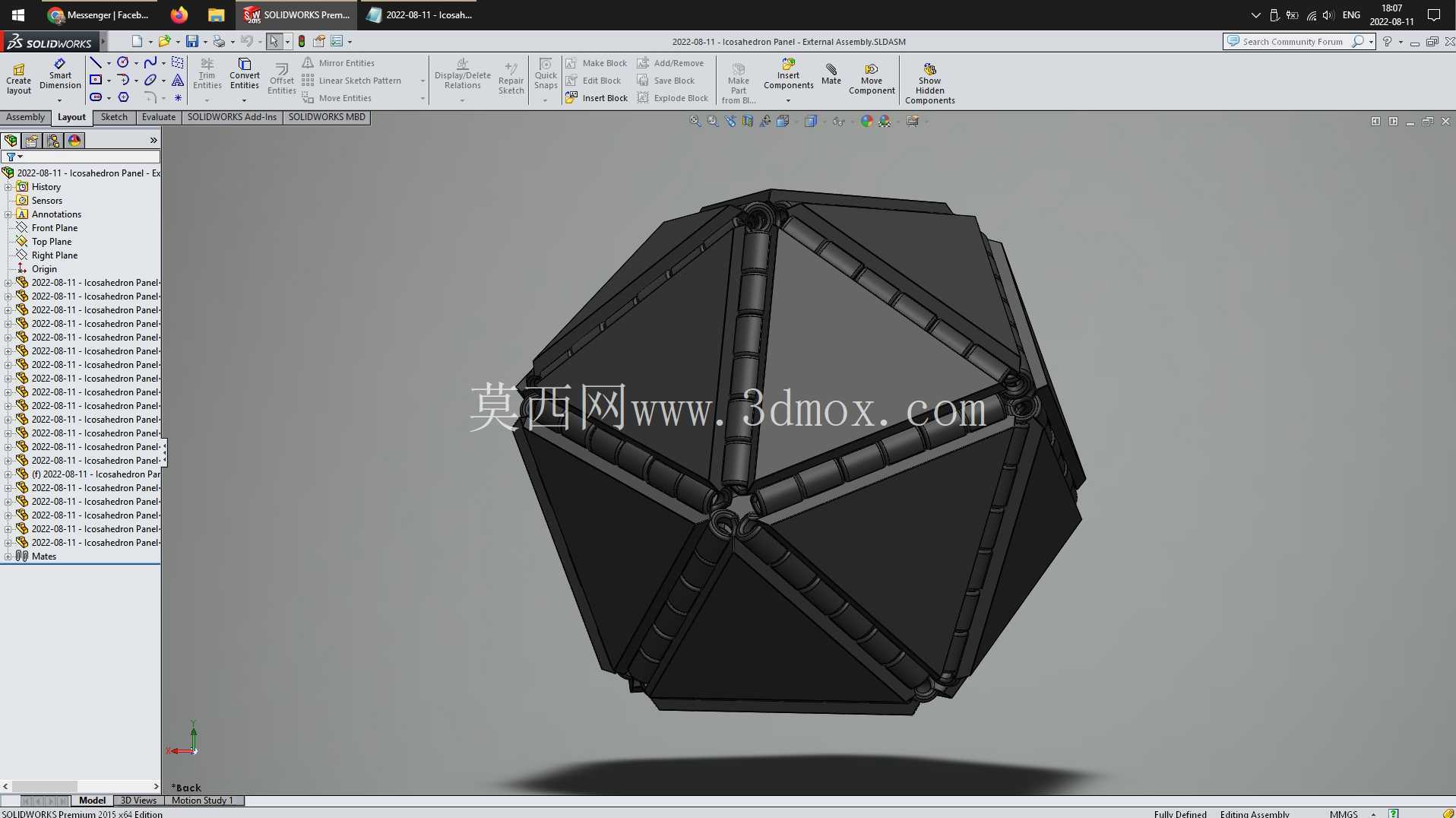Open the Evaluate tab

[x=158, y=117]
